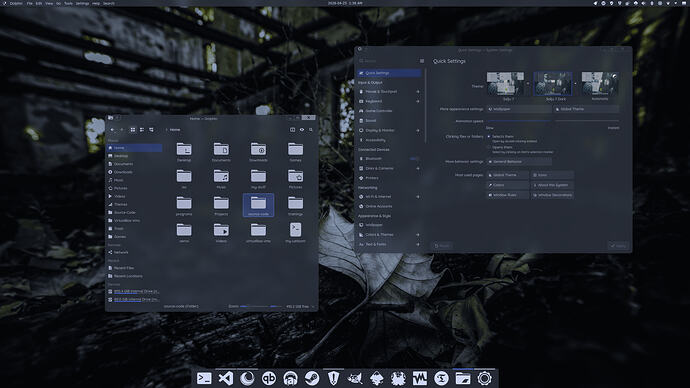The image size is (690, 388).
Task: Launch GIMP from the dock
Action: pos(355,378)
